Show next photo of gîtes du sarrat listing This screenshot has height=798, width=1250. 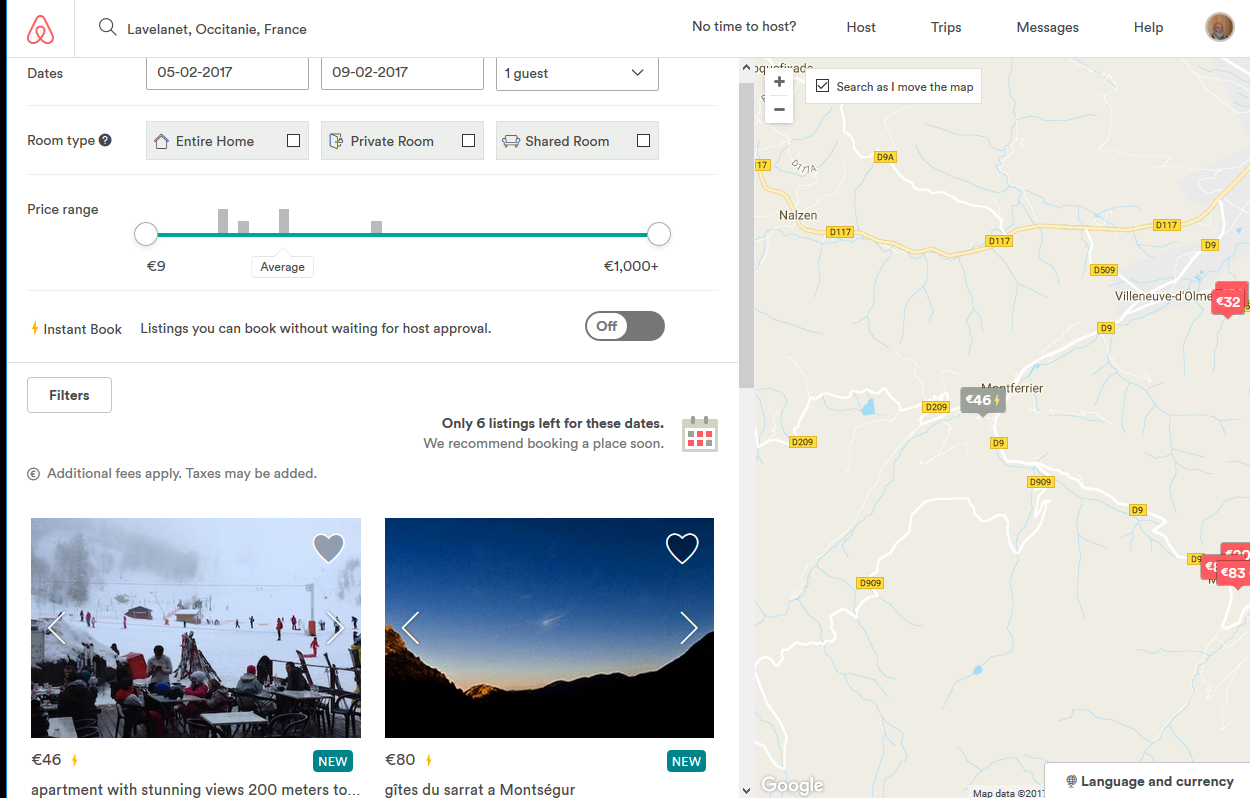pyautogui.click(x=688, y=628)
